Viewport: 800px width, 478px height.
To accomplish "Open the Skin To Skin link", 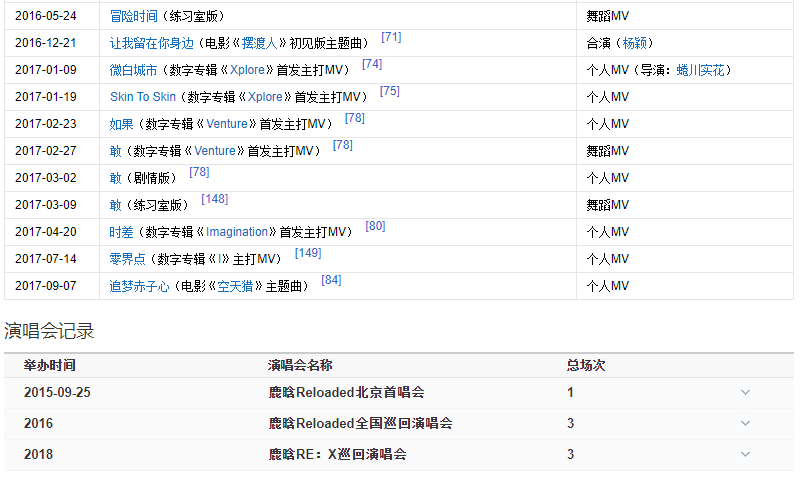I will point(142,98).
